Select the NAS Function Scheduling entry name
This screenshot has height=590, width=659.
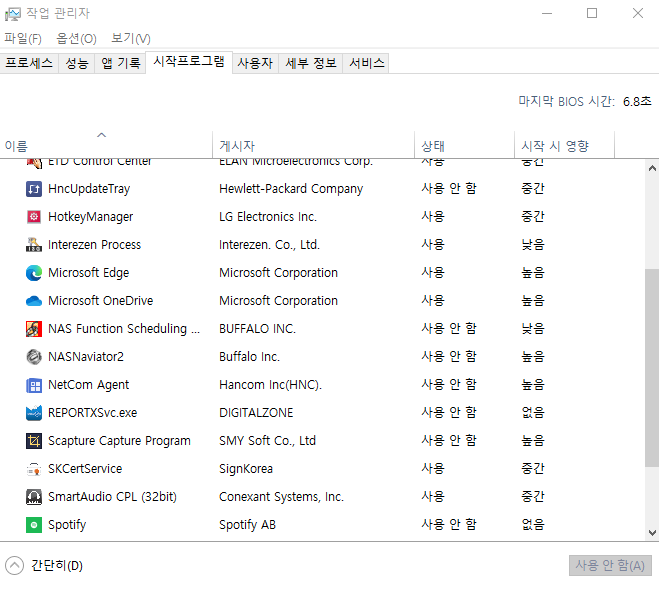(124, 329)
